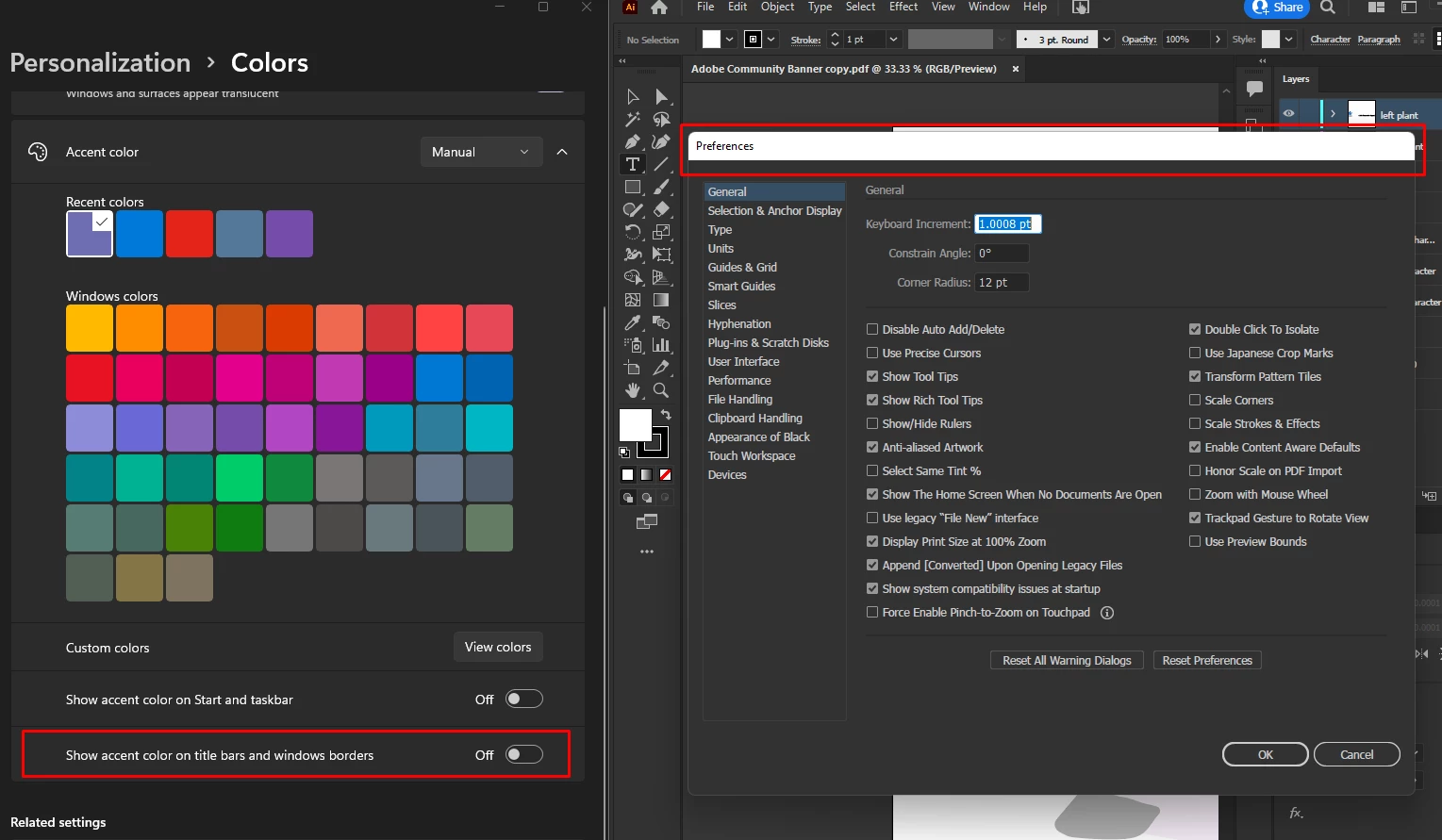The height and width of the screenshot is (840, 1442).
Task: Select the Perspective Grid tool
Action: click(x=661, y=277)
